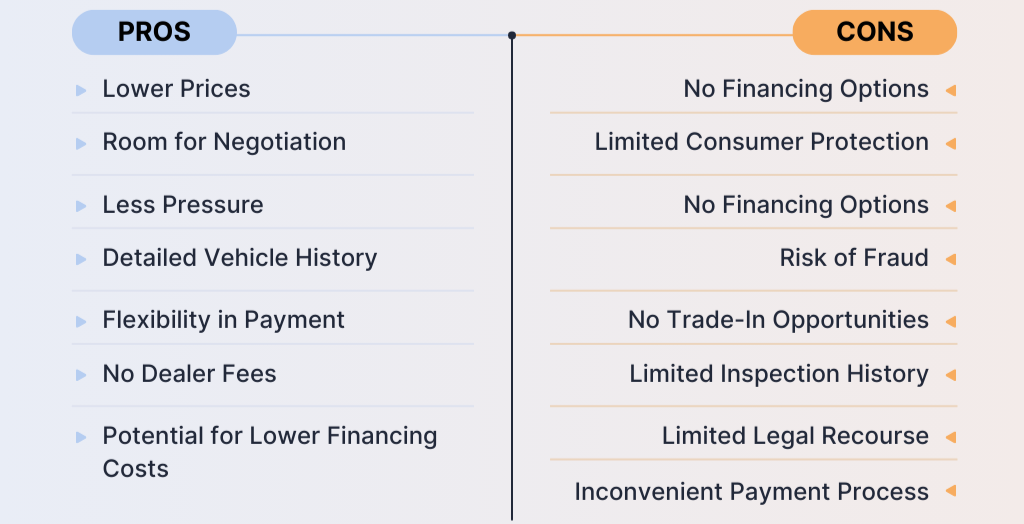Click the blue PROS header pill
This screenshot has height=524, width=1024.
[154, 32]
